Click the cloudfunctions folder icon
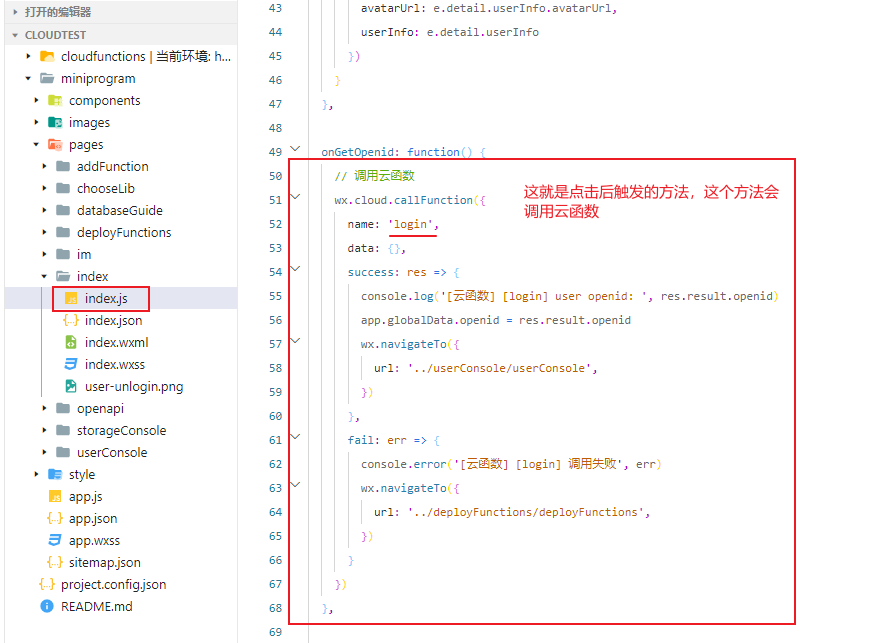Screen dimensions: 872x643 pyautogui.click(x=47, y=56)
